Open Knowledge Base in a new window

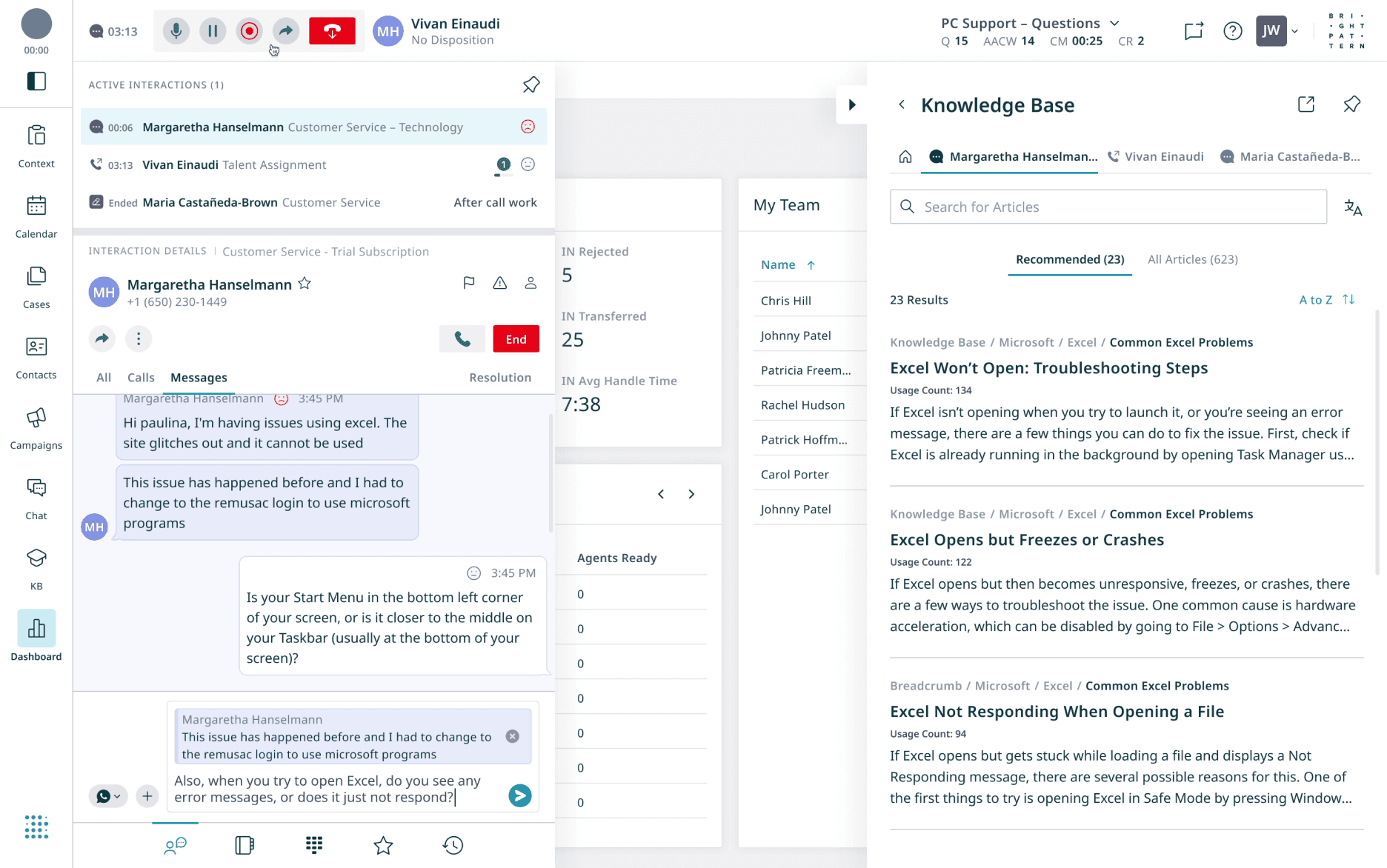pyautogui.click(x=1306, y=104)
